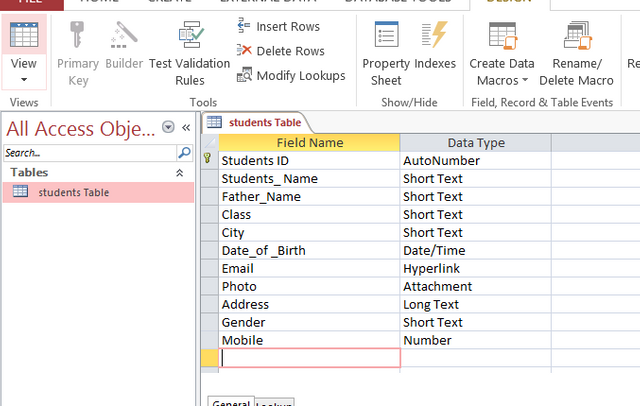Screen dimensions: 640x406
Task: Click the Attachment data type cell
Action: (476, 286)
